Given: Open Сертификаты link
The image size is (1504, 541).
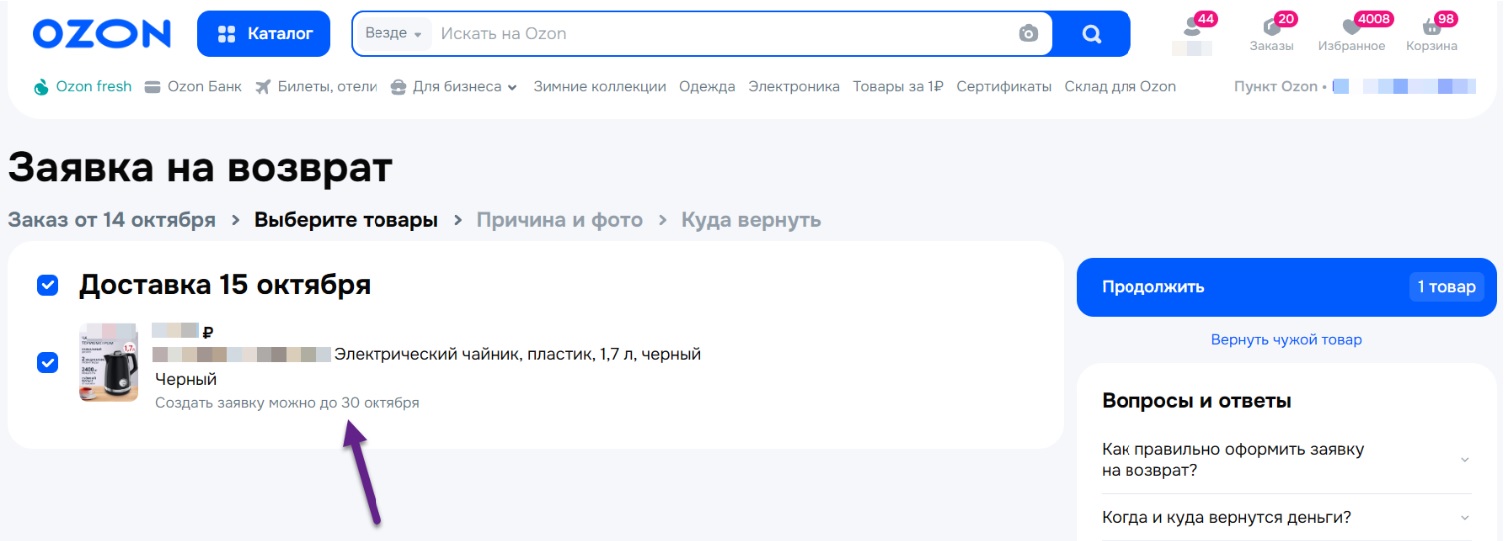Looking at the screenshot, I should (x=1004, y=87).
